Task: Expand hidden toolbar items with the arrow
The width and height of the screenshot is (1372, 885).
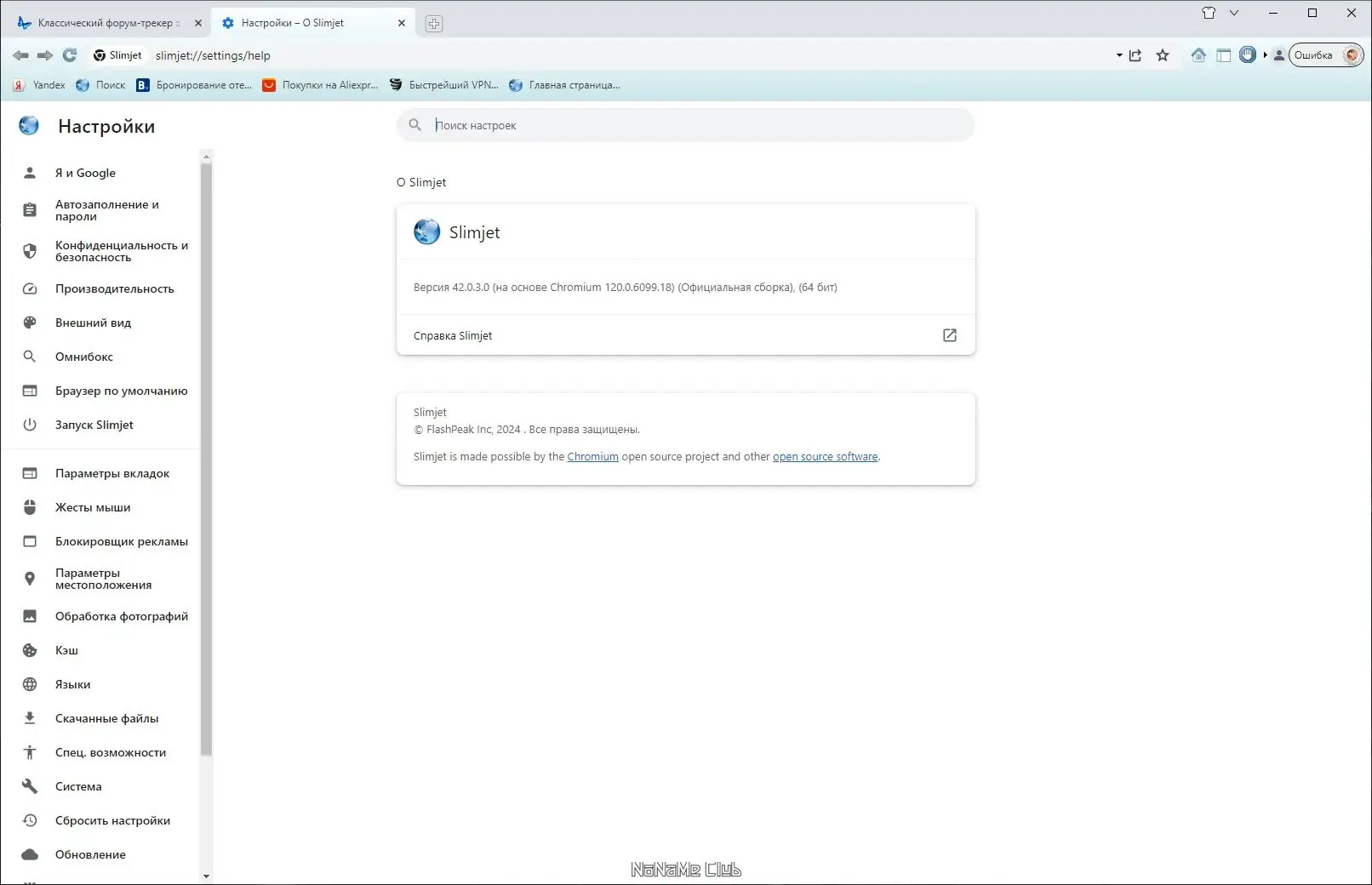Action: tap(1266, 55)
